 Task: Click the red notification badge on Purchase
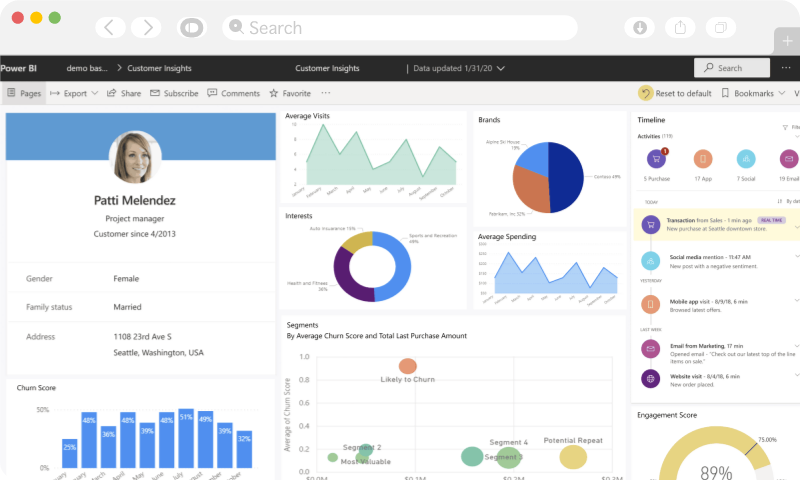point(665,151)
